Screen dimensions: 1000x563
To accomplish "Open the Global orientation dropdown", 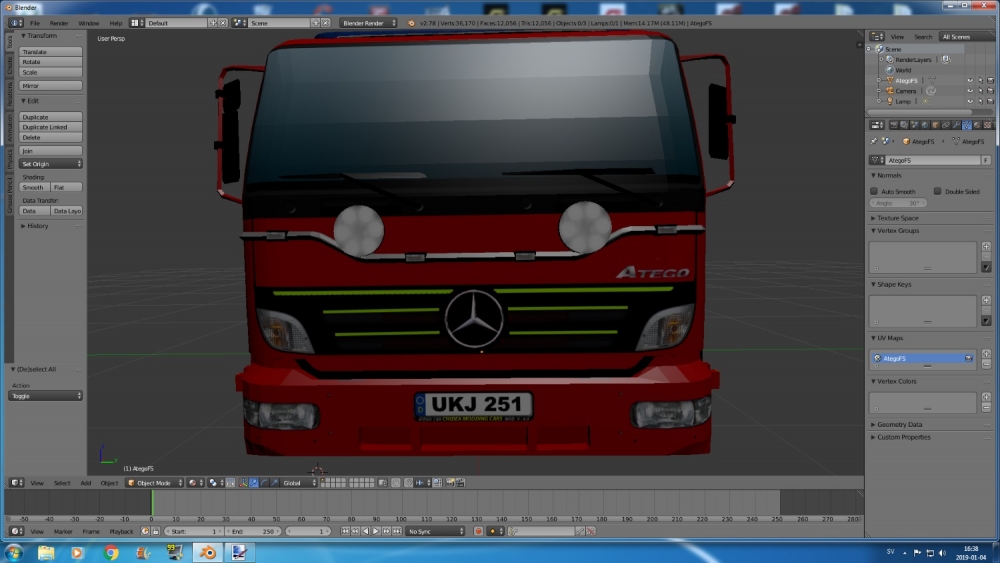I will click(x=299, y=483).
